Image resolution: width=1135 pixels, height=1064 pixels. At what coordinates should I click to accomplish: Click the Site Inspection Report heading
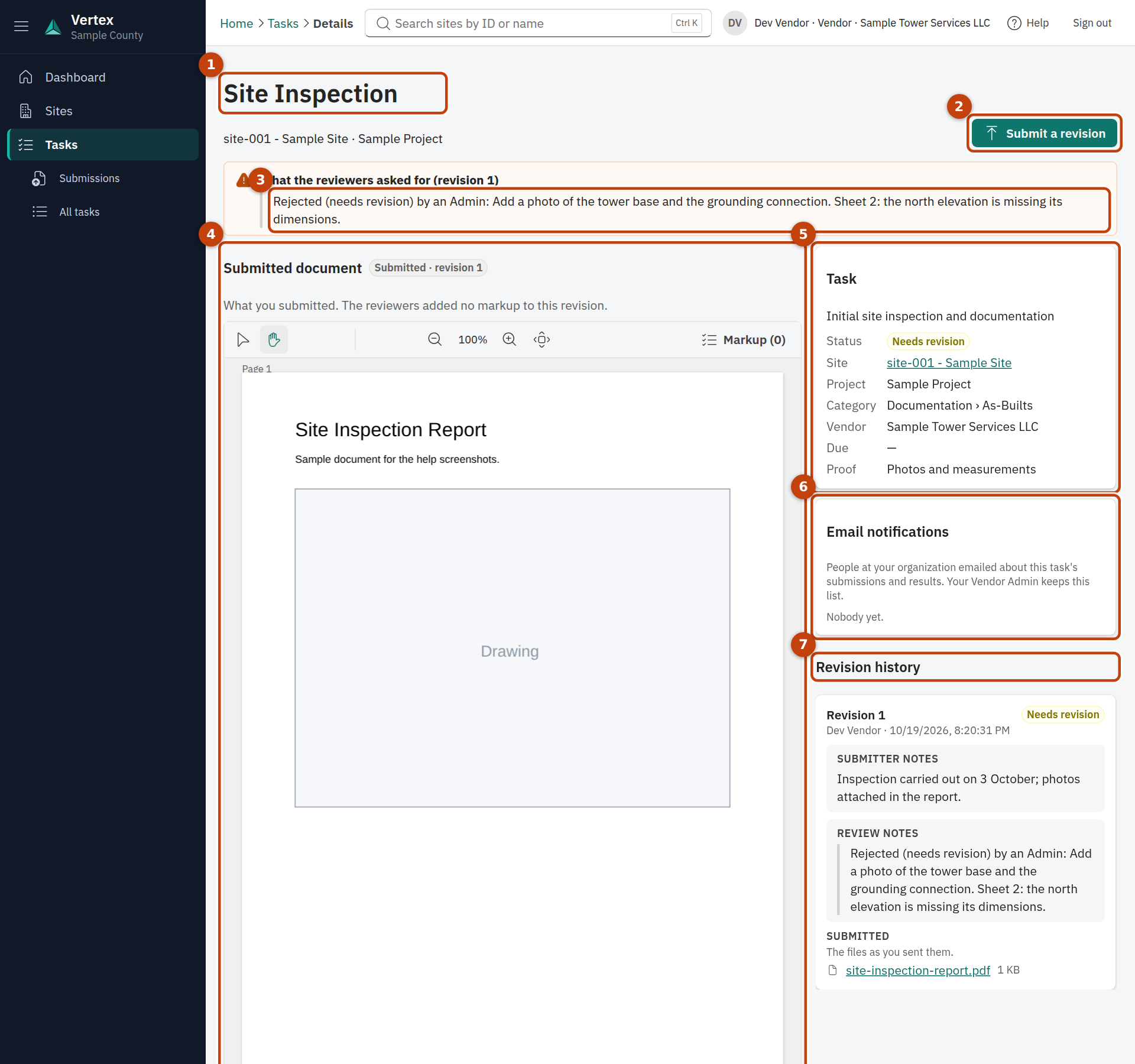pyautogui.click(x=391, y=430)
